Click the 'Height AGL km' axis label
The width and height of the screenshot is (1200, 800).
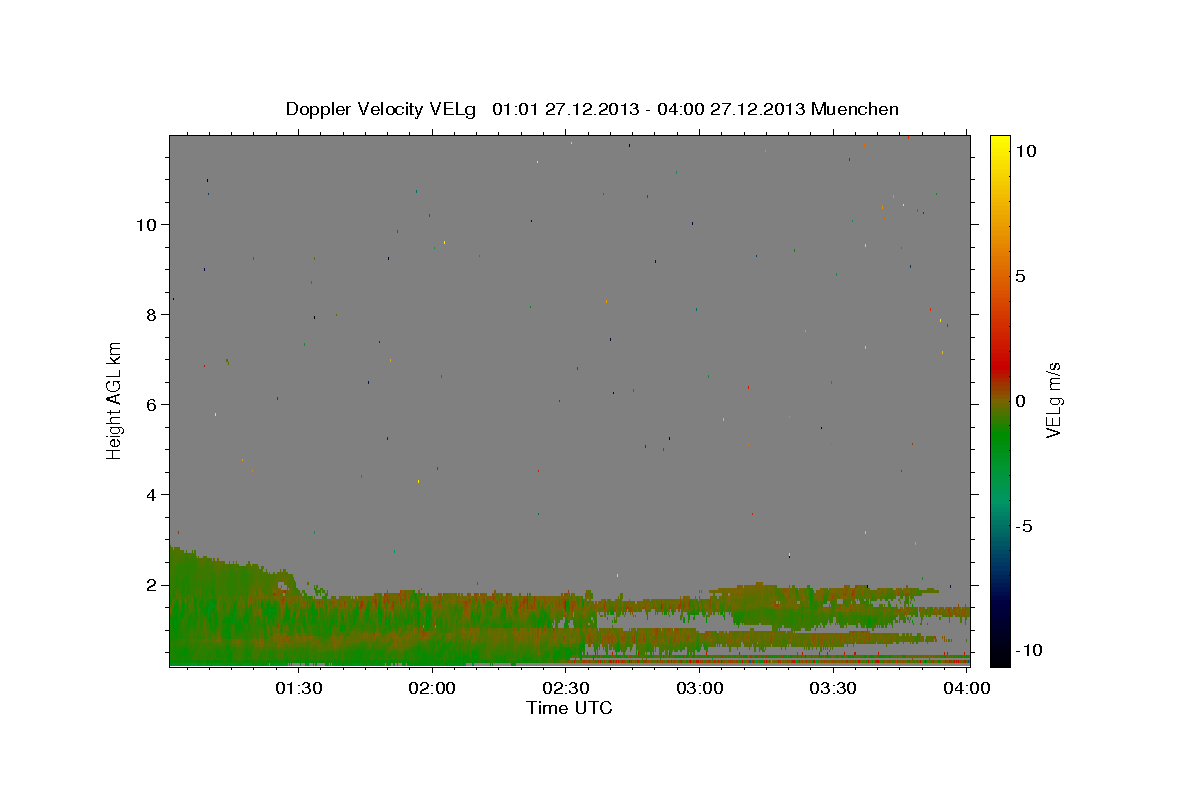coord(114,401)
